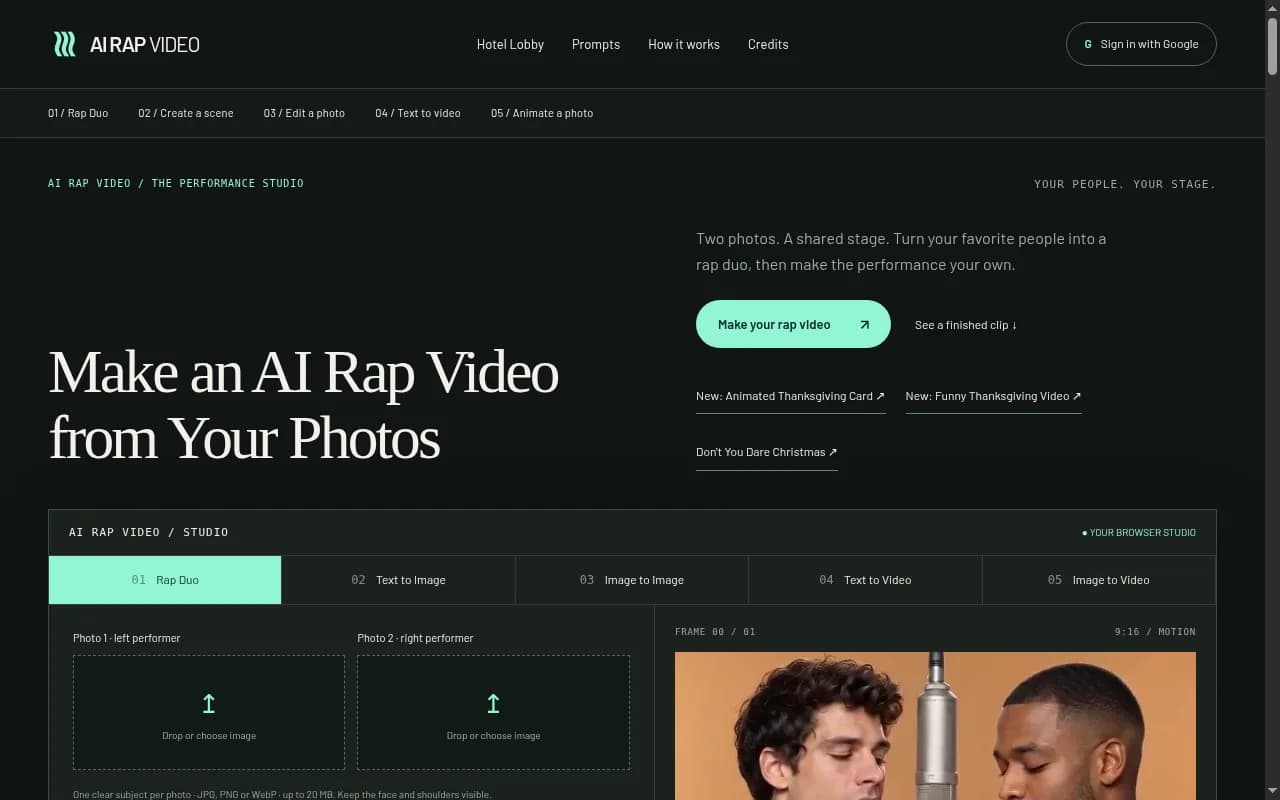Open Don't You Dare Christmas link
Viewport: 1280px width, 800px height.
point(766,452)
